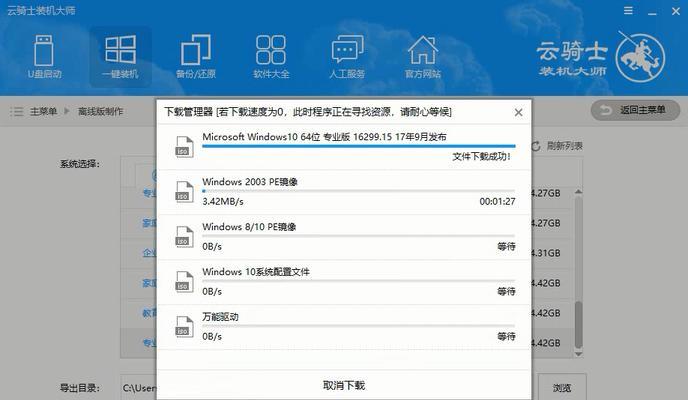Image resolution: width=688 pixels, height=400 pixels.
Task: Click the 万能驱动 row title
Action: click(x=220, y=317)
